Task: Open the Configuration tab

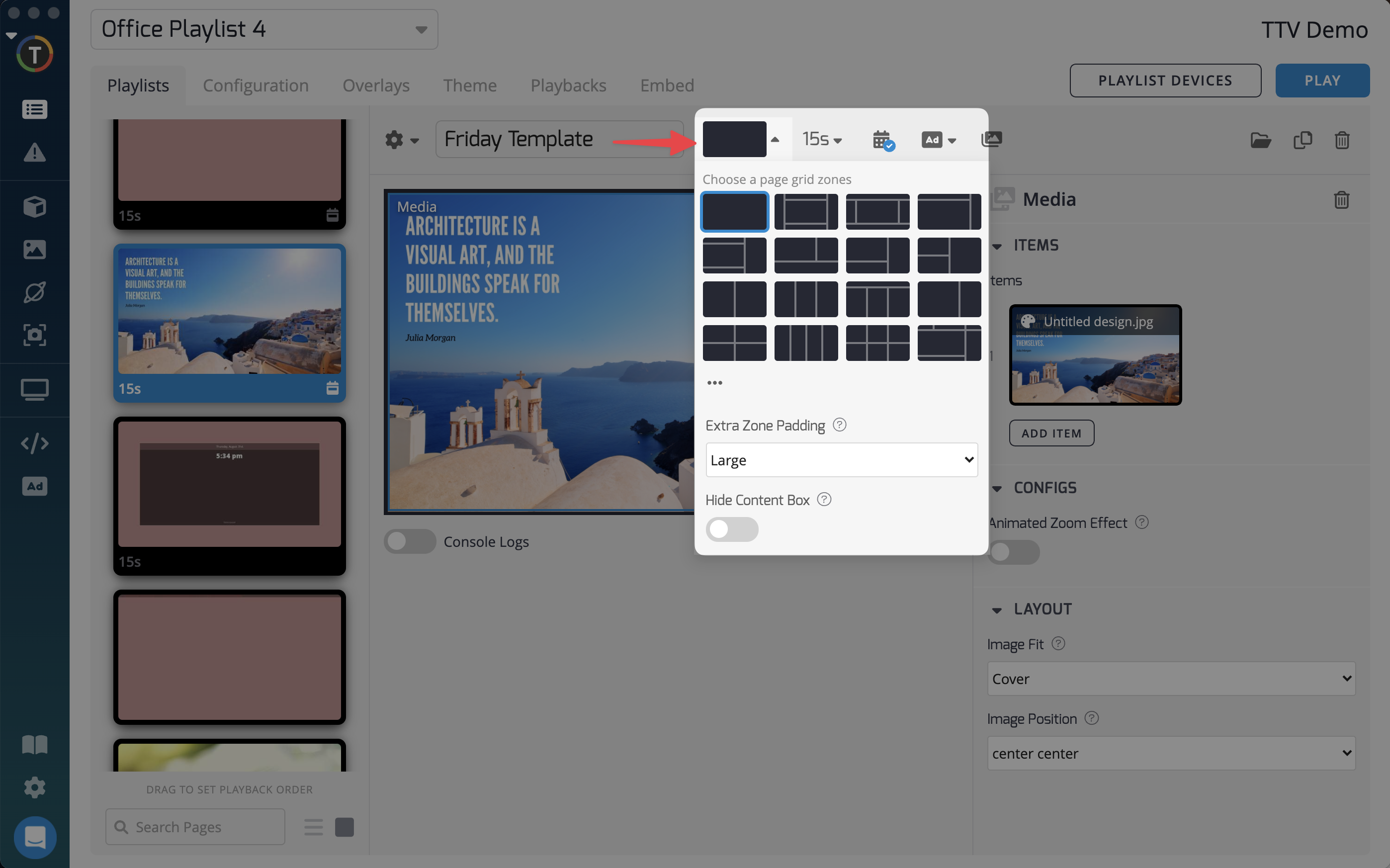Action: click(256, 86)
